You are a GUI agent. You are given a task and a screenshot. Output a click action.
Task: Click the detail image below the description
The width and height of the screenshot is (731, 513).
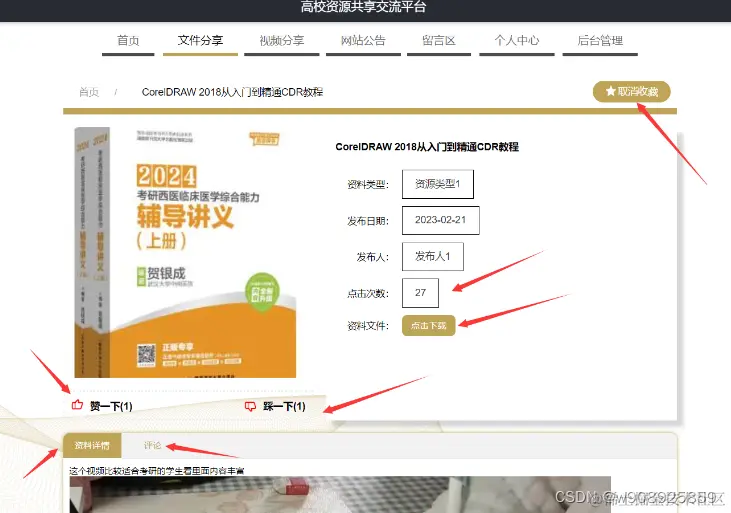coord(340,494)
